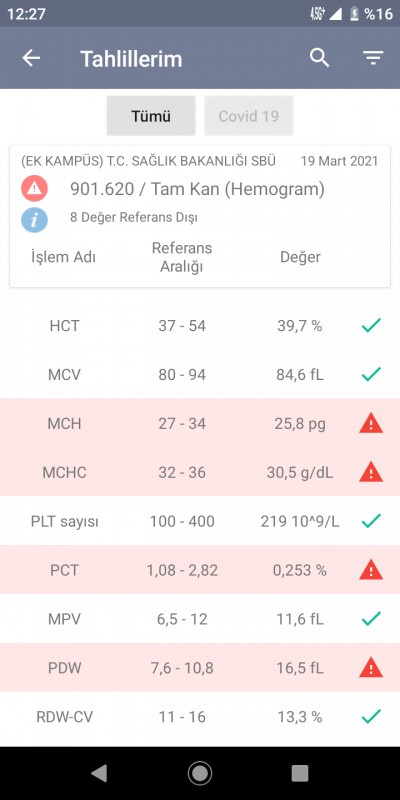Select the RDW-CV result row
This screenshot has height=800, width=400.
(x=200, y=716)
